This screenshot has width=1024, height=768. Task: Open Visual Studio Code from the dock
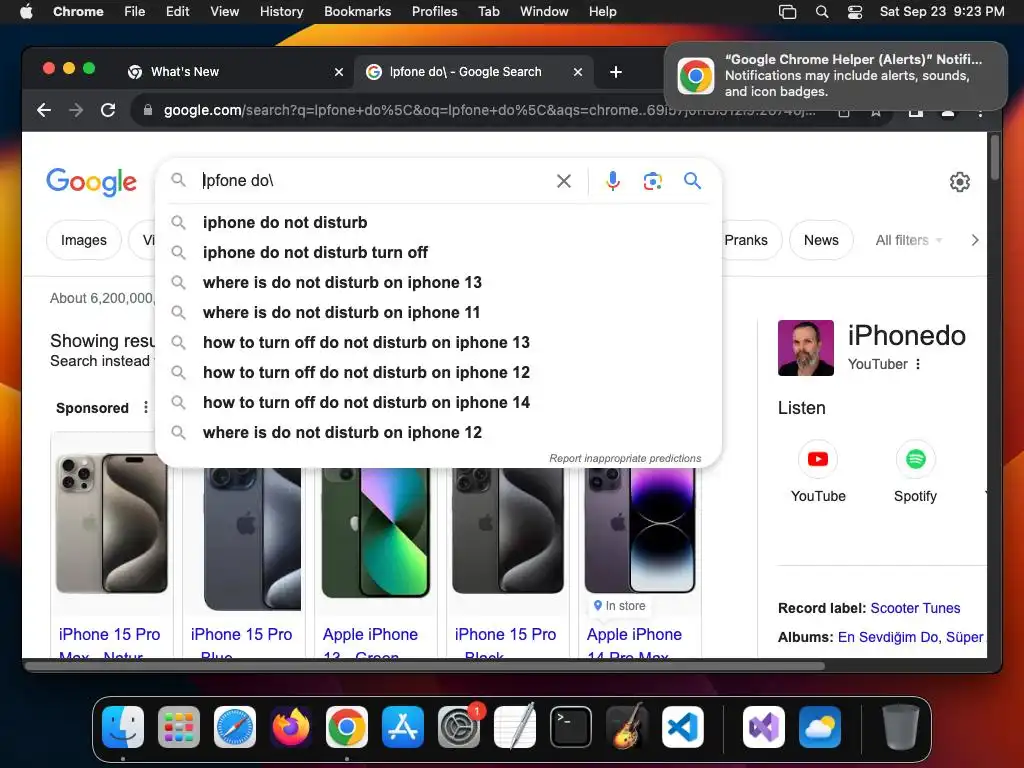pos(682,727)
